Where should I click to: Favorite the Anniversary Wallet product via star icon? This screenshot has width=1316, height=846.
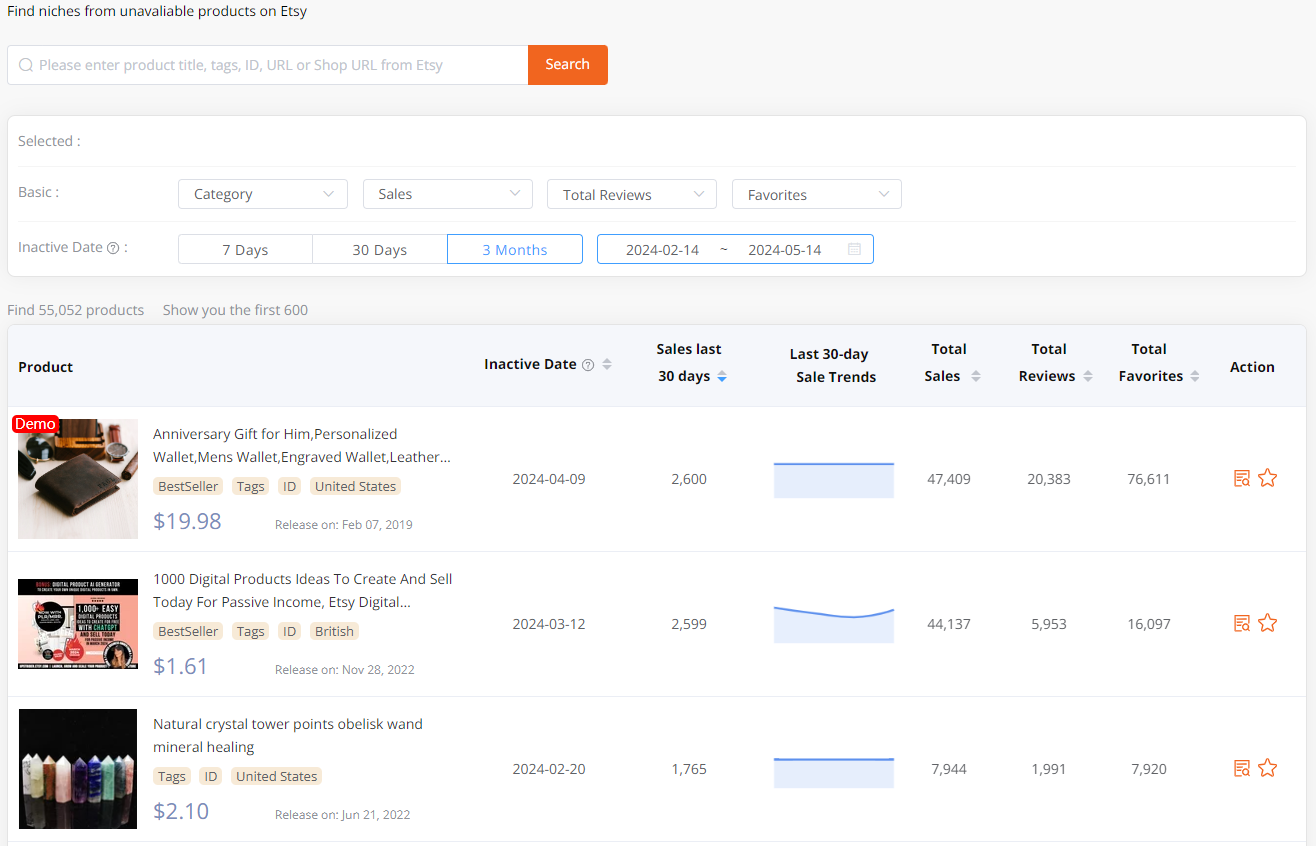pos(1268,478)
